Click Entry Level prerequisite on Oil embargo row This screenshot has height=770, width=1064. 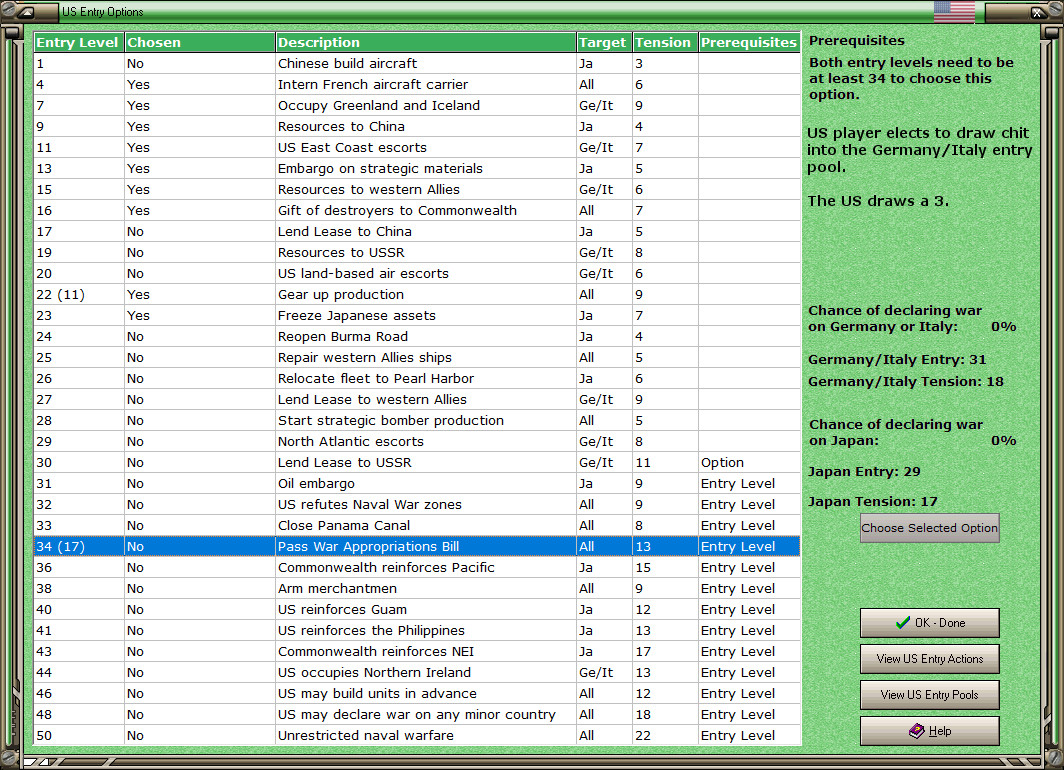[x=750, y=484]
